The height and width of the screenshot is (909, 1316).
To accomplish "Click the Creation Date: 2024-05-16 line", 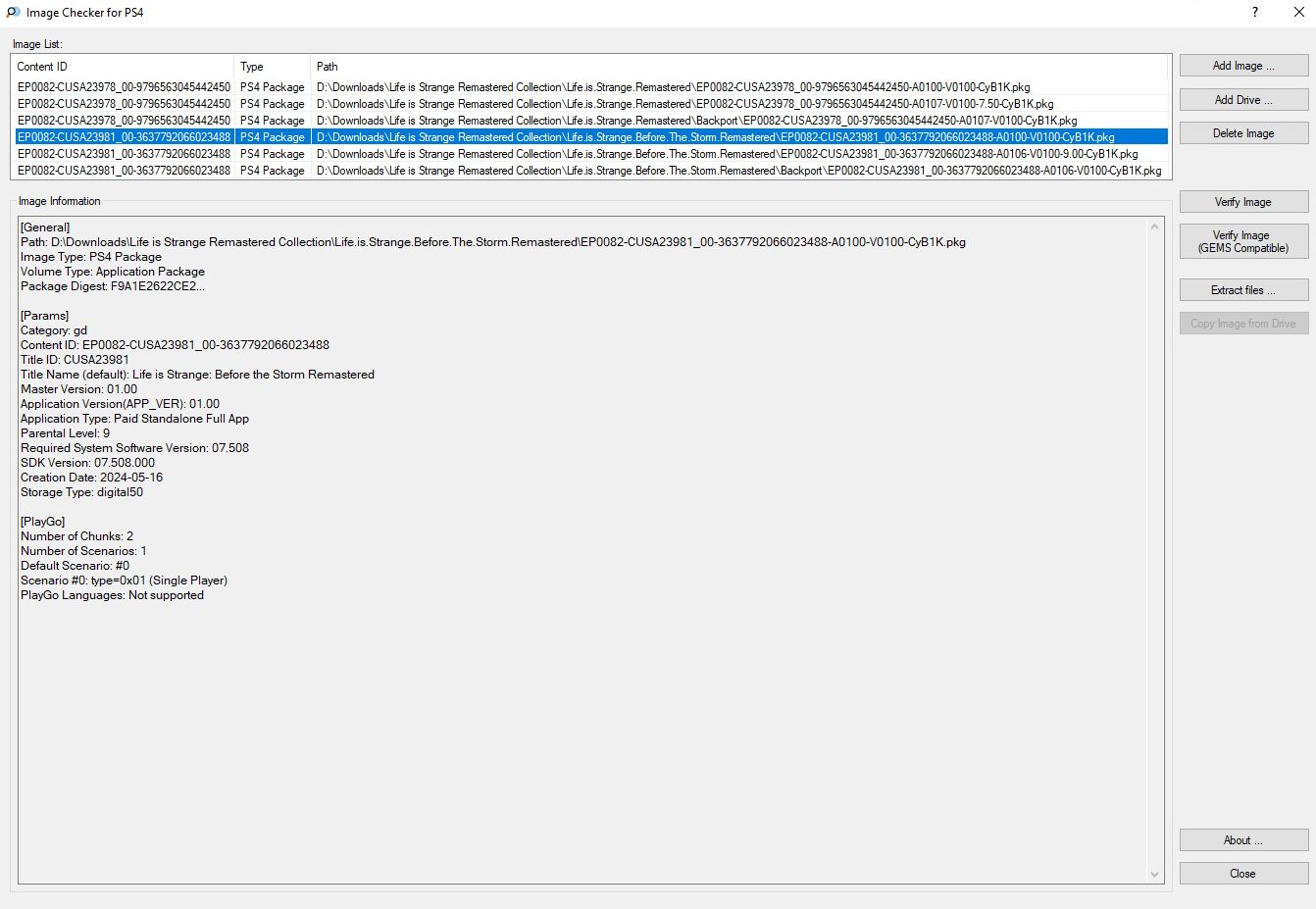I will pyautogui.click(x=92, y=478).
